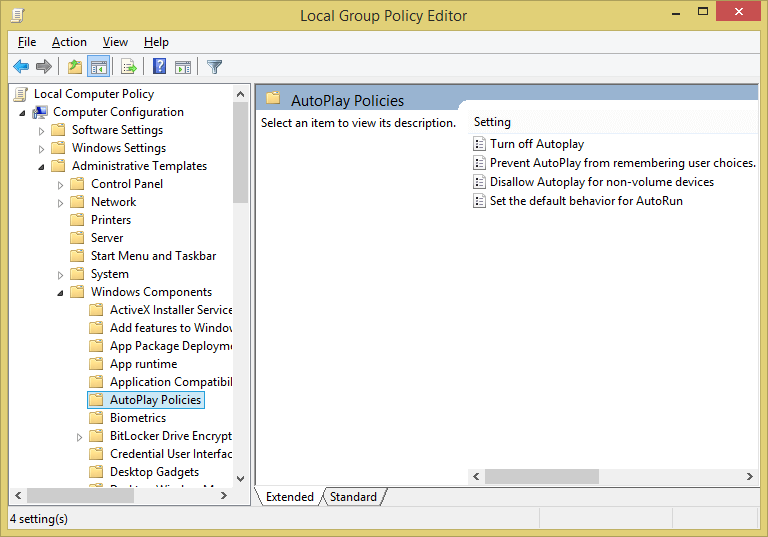
Task: Select Start Menu and Taskbar in tree
Action: 153,256
